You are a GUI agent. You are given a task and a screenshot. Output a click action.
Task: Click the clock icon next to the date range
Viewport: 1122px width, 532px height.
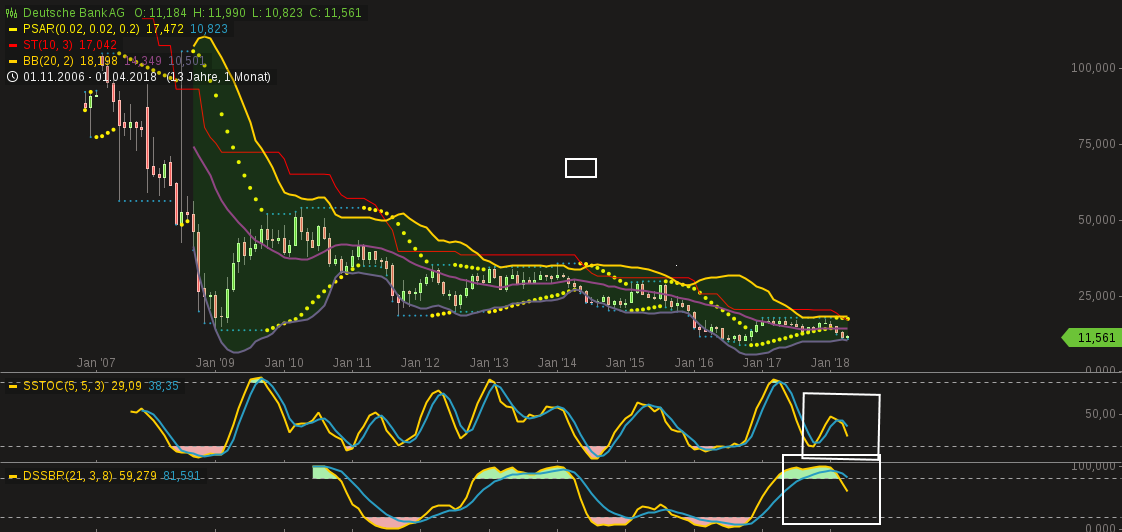click(x=12, y=77)
